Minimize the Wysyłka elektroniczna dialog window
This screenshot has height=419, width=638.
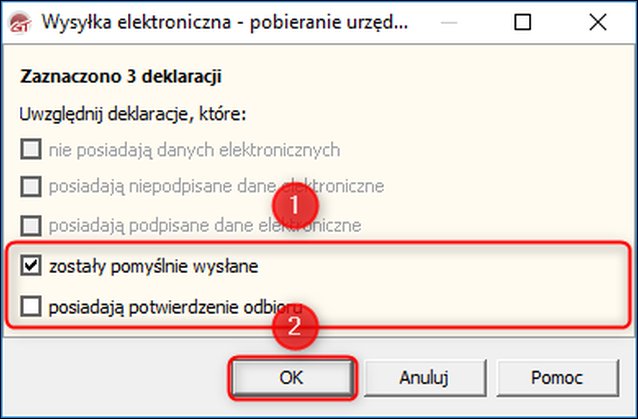click(449, 22)
